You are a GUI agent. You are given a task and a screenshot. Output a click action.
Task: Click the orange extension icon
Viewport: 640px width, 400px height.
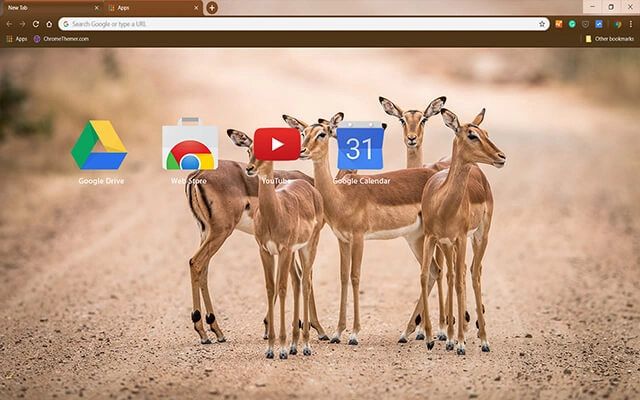[x=559, y=24]
